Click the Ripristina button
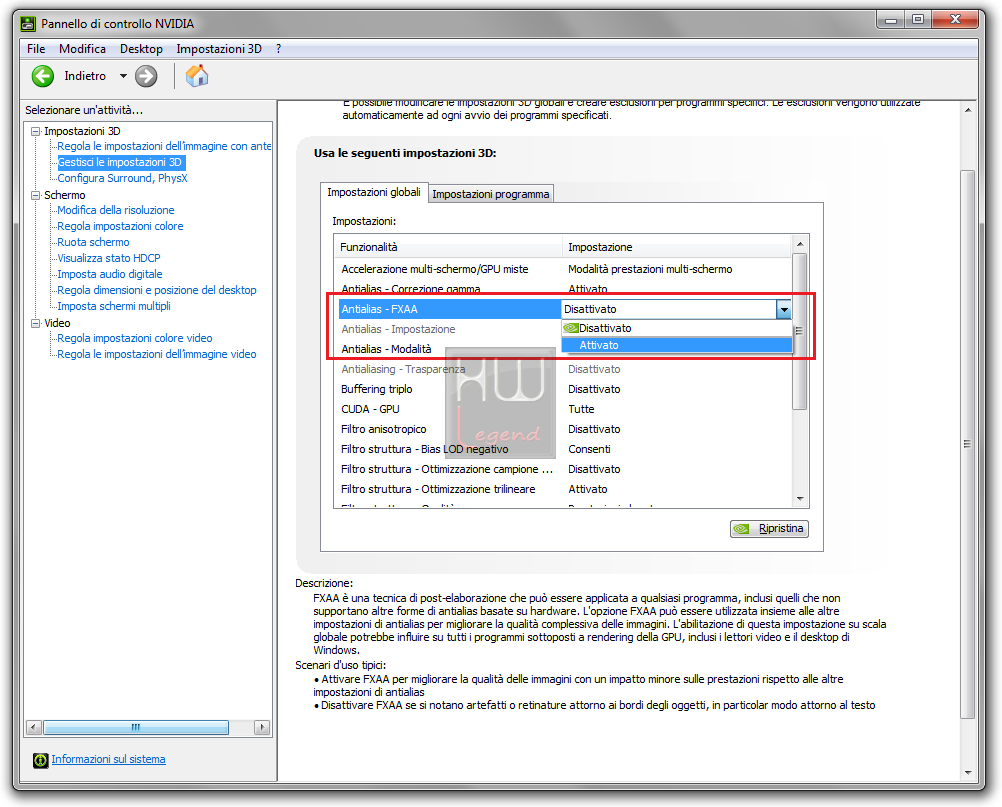 [769, 529]
